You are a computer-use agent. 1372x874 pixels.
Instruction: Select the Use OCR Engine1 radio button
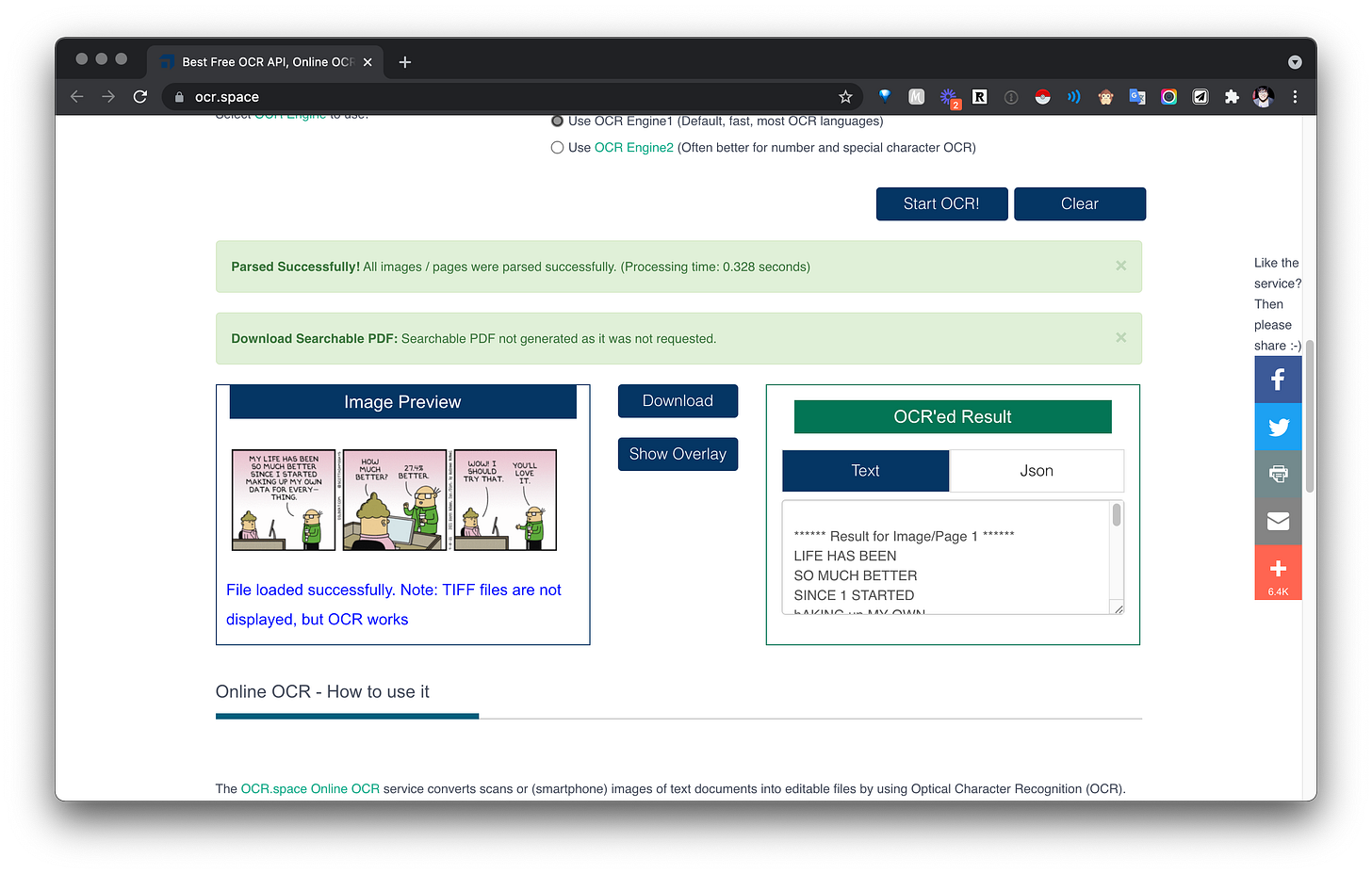coord(557,121)
